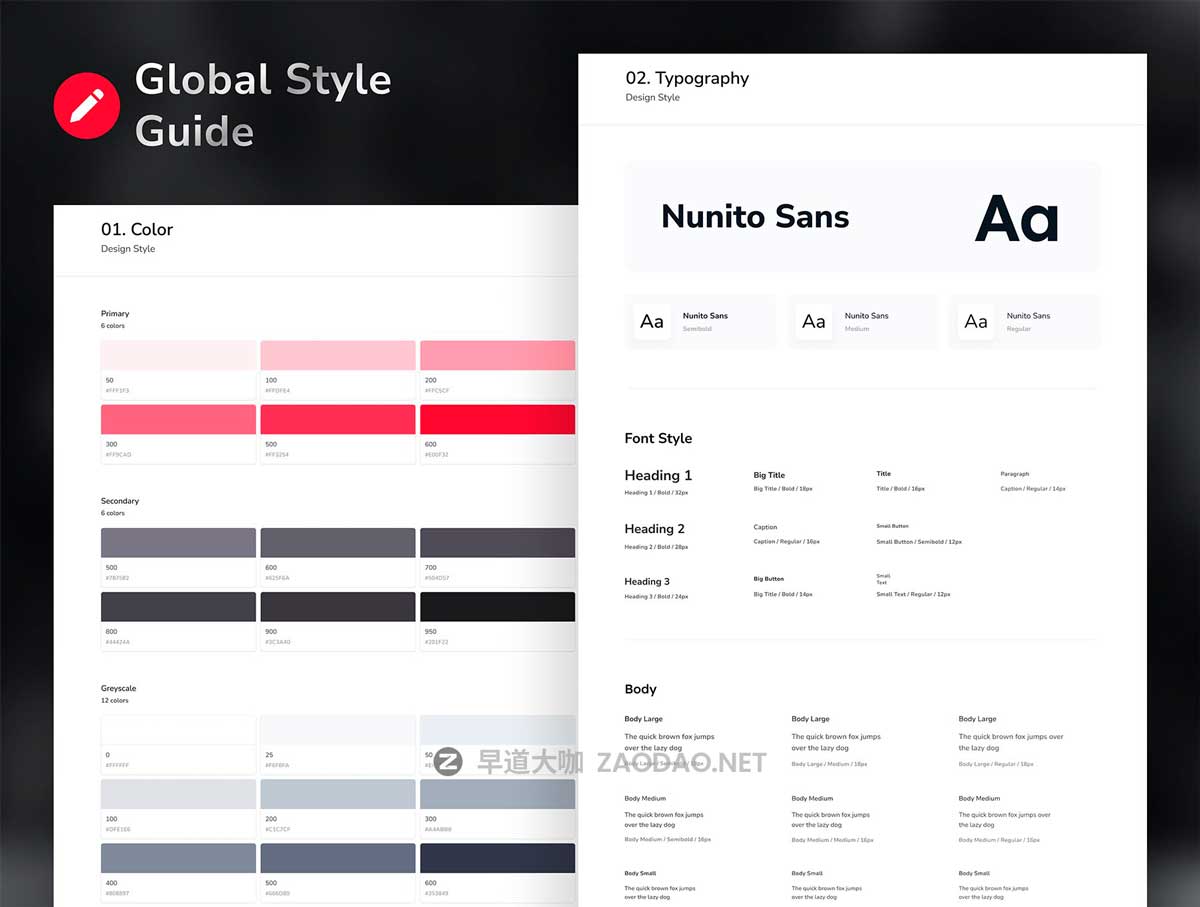Click the large Nunito Sans font name

[x=755, y=217]
